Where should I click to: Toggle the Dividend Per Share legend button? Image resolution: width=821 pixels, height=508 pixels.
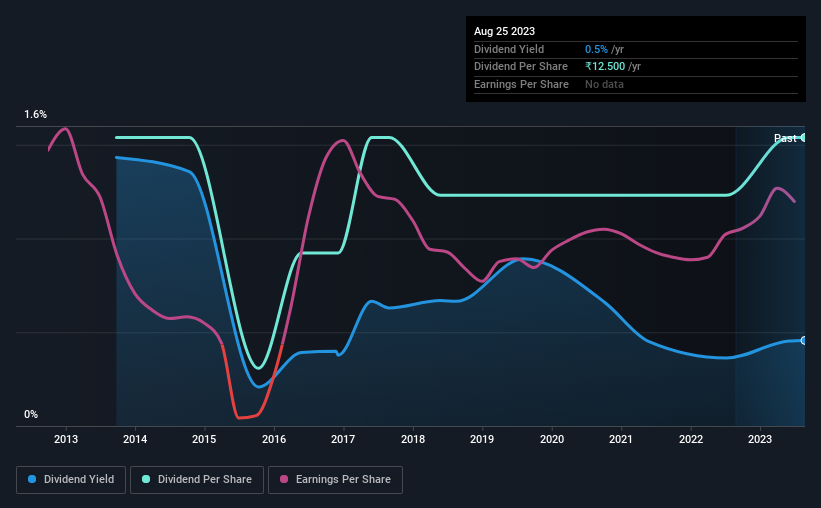tap(197, 480)
